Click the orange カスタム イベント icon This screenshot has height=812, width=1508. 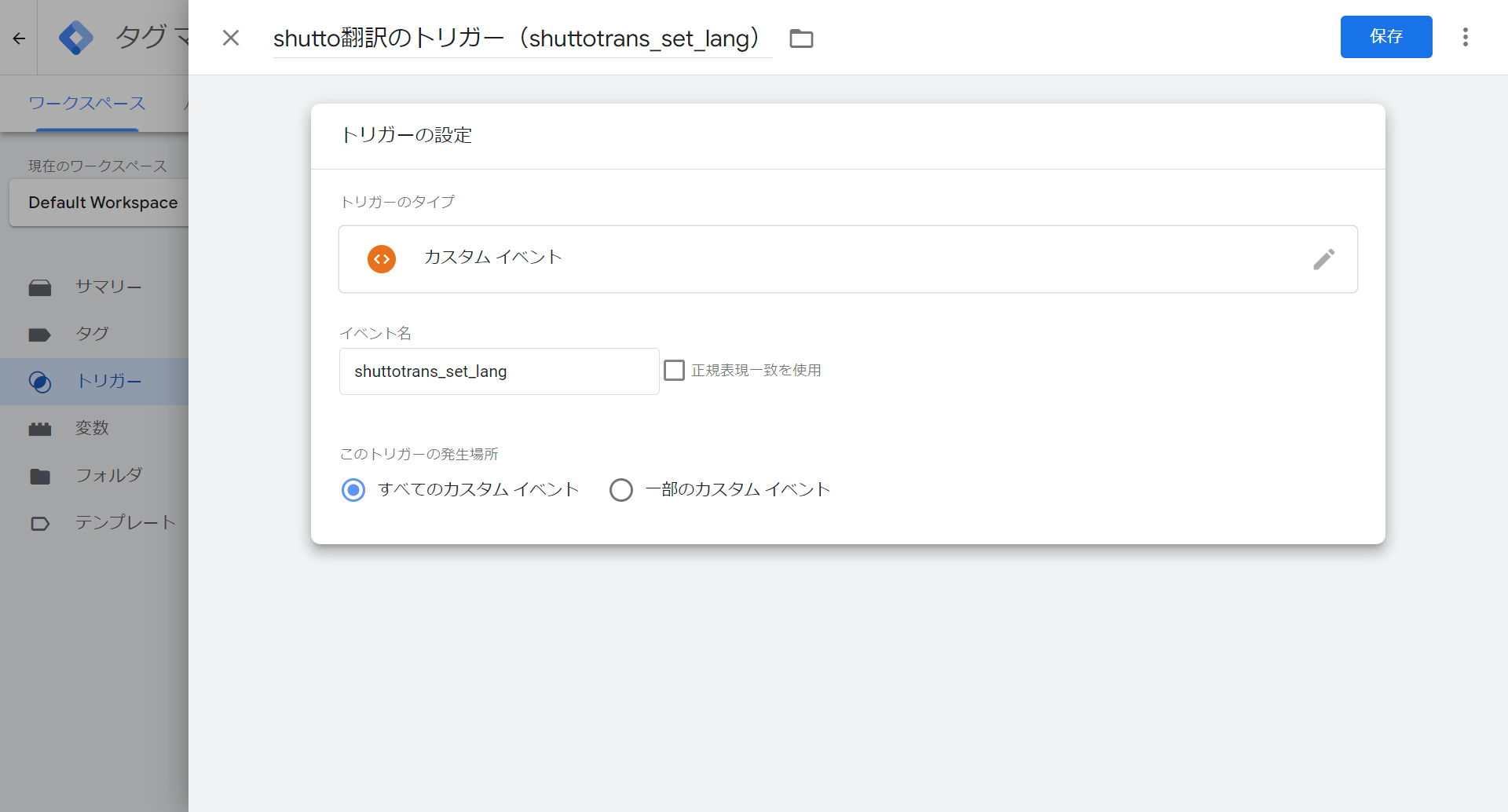(382, 258)
